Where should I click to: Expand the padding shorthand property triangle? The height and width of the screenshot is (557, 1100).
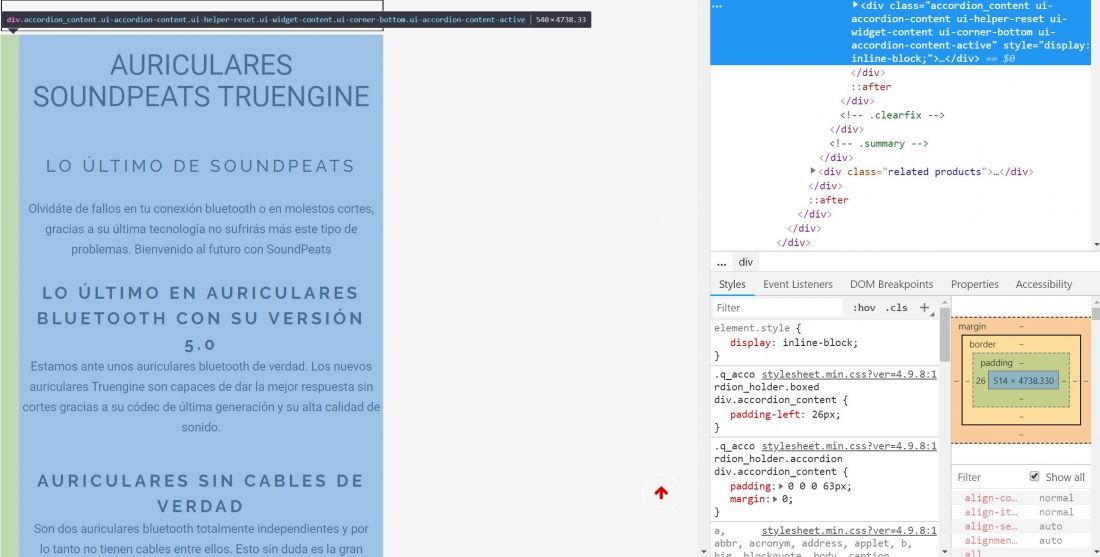coord(782,486)
